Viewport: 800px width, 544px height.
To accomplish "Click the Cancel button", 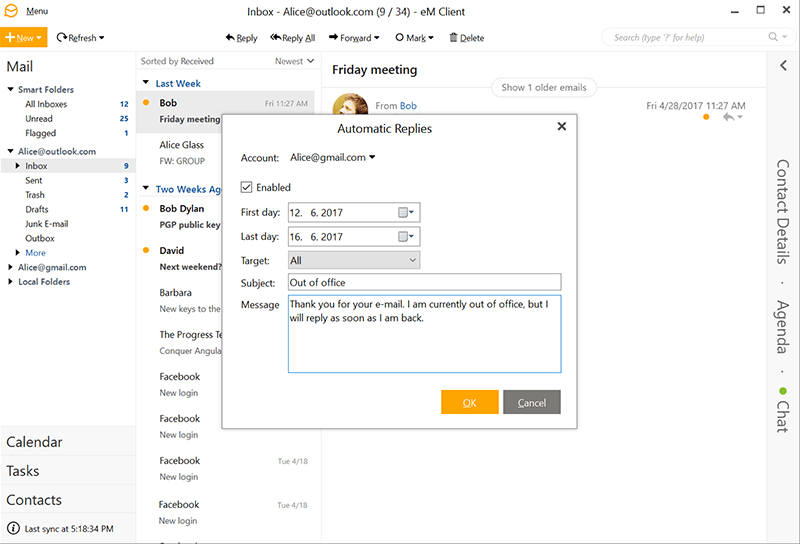I will pyautogui.click(x=532, y=402).
